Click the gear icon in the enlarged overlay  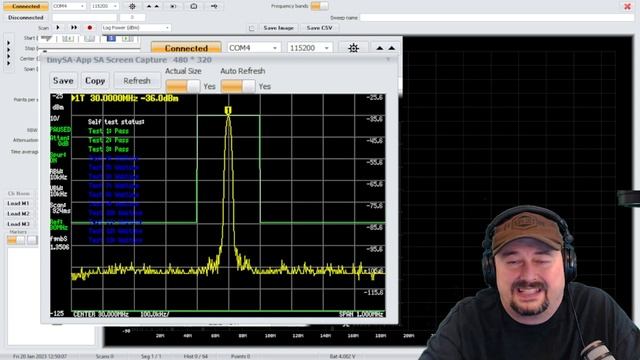click(353, 48)
